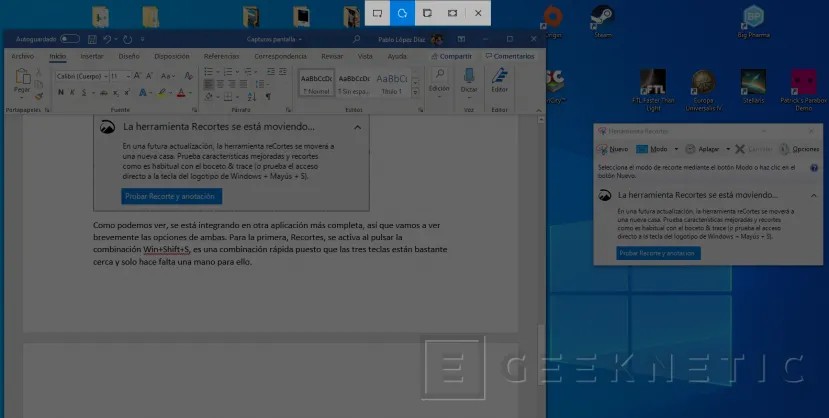Toggle subscript formatting
This screenshot has height=418, width=829.
(116, 93)
